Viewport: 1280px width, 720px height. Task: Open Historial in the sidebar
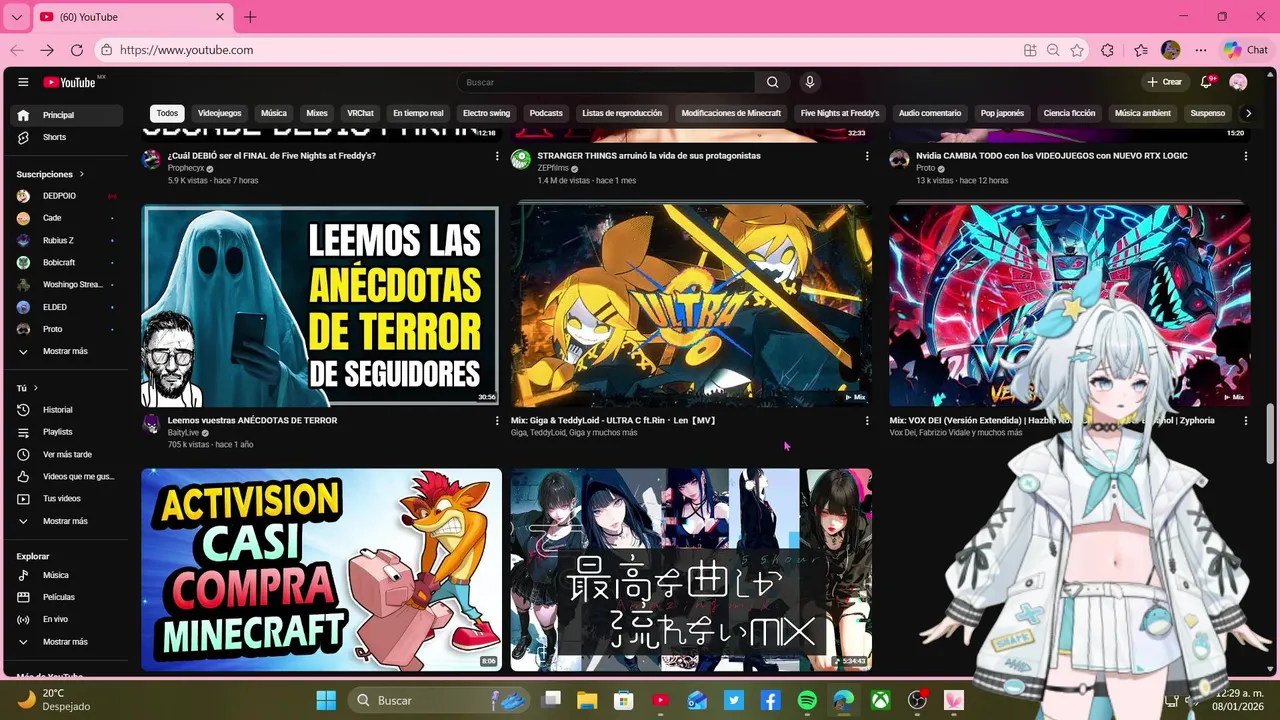67,410
